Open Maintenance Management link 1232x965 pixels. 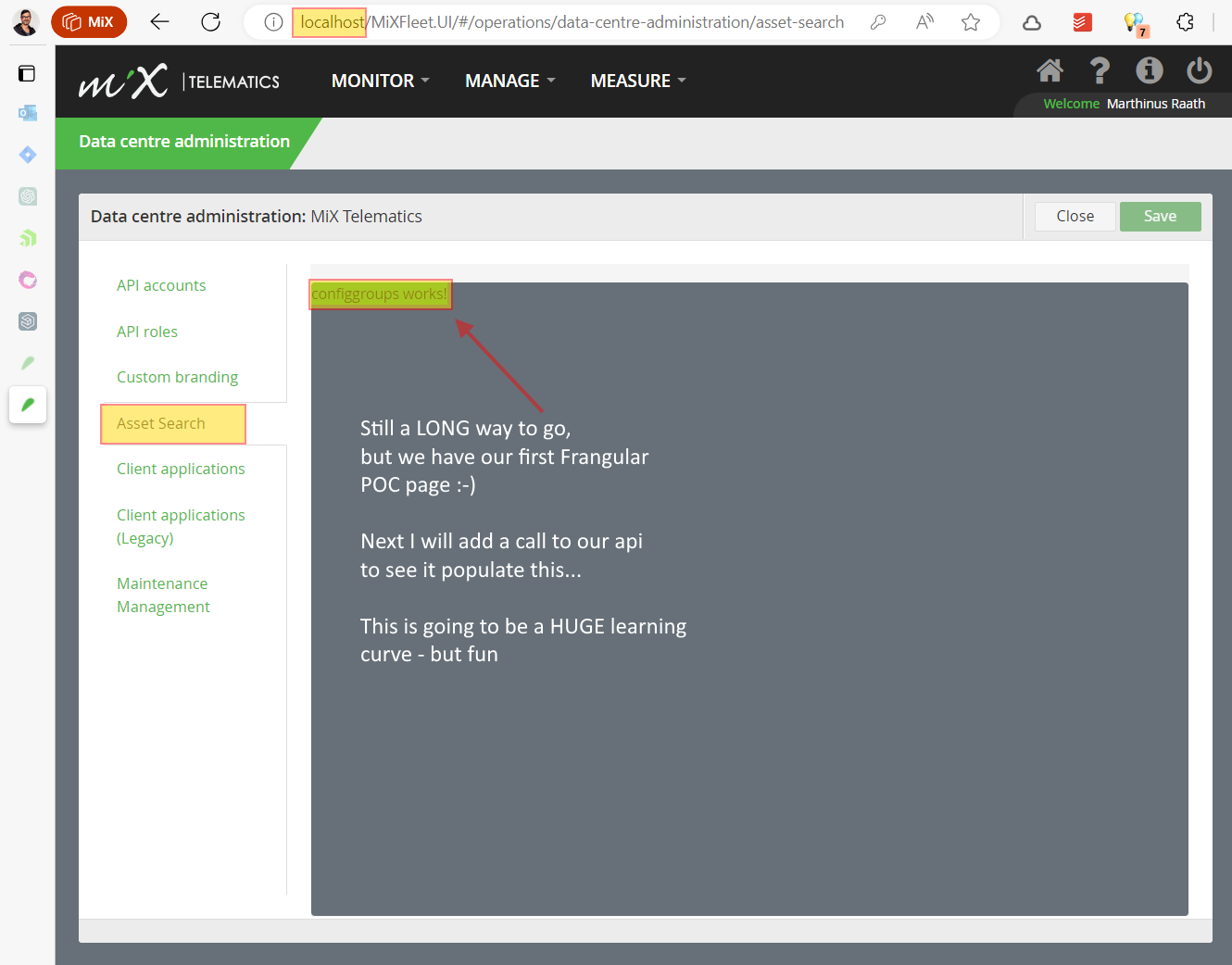click(163, 595)
